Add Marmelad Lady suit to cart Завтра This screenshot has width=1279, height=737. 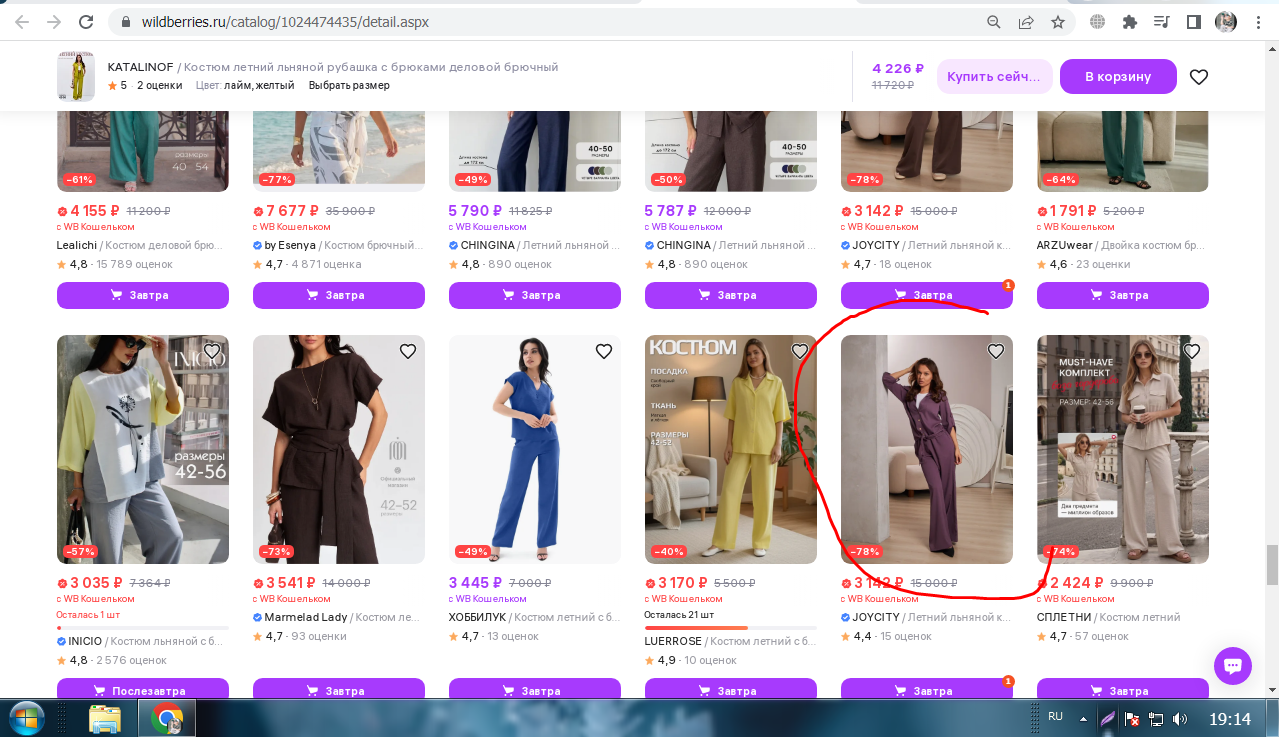(339, 691)
